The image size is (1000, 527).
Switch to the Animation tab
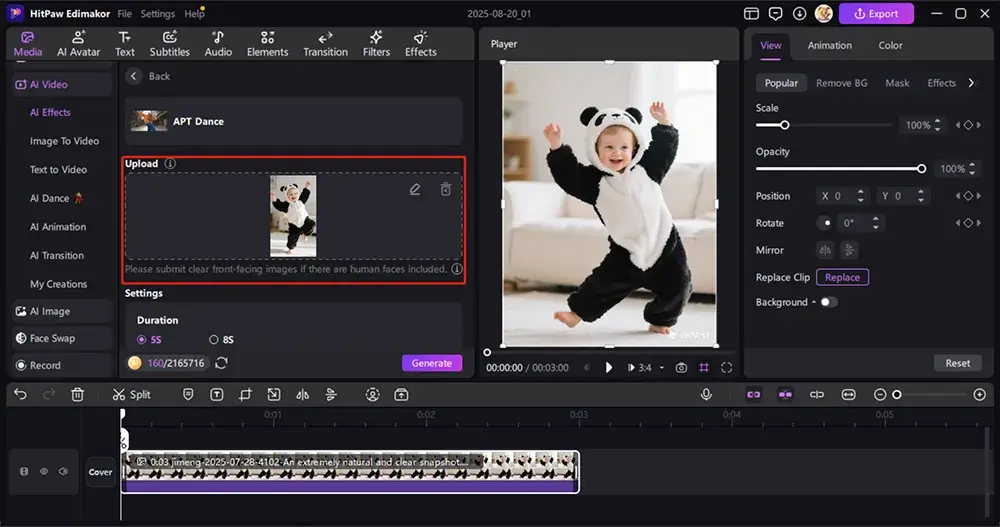[x=829, y=45]
